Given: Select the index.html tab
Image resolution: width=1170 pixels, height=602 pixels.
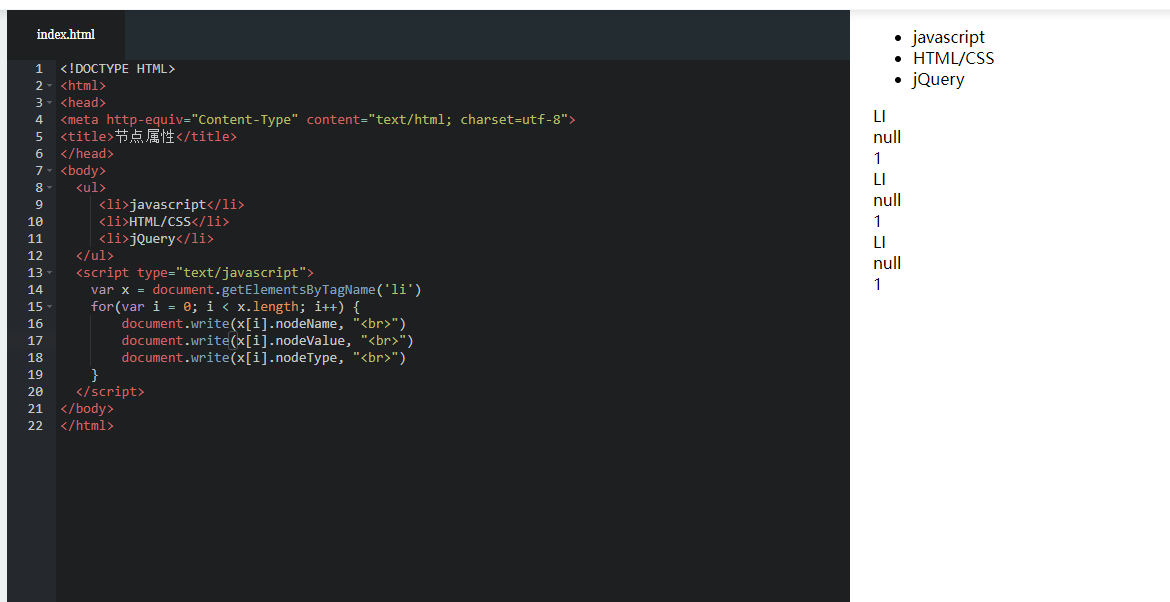Looking at the screenshot, I should coord(66,34).
